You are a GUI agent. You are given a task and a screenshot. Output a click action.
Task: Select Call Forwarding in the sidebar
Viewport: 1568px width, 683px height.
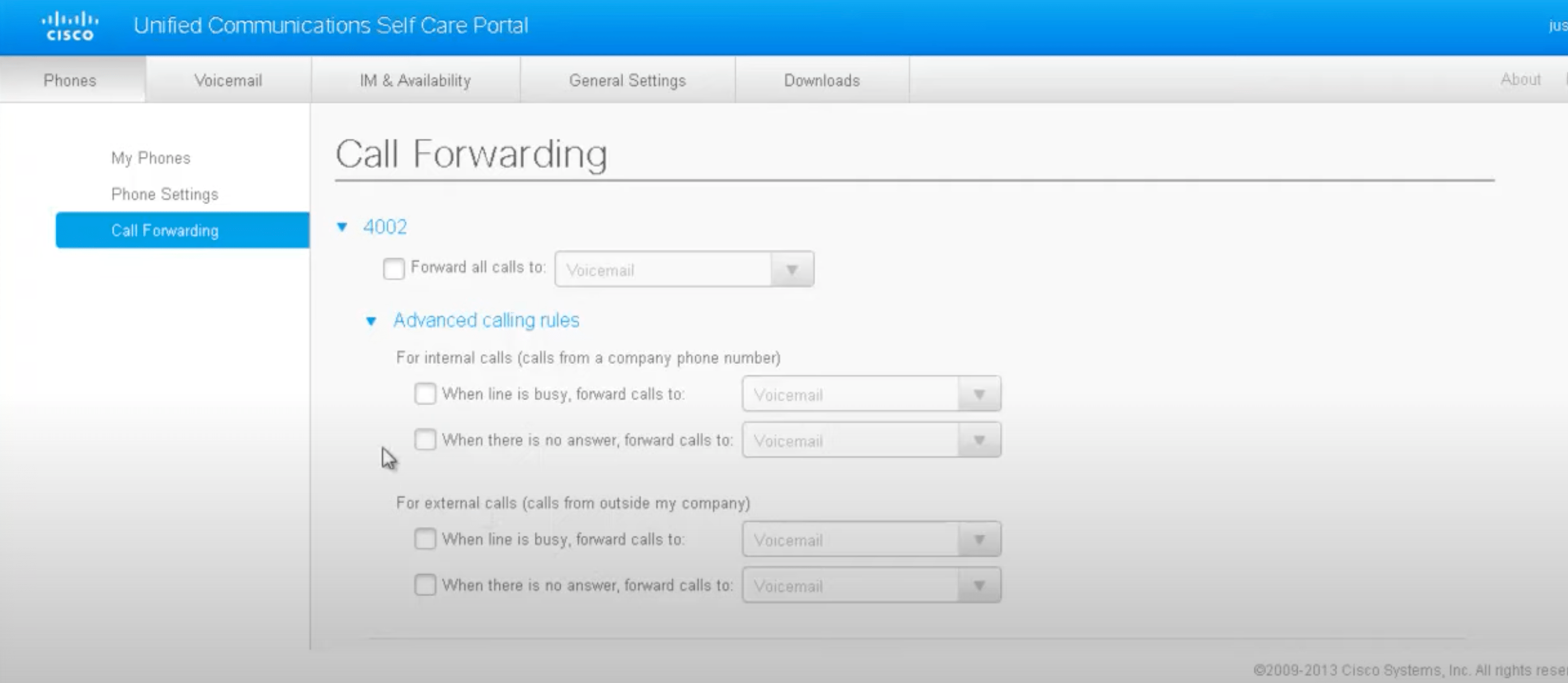164,230
